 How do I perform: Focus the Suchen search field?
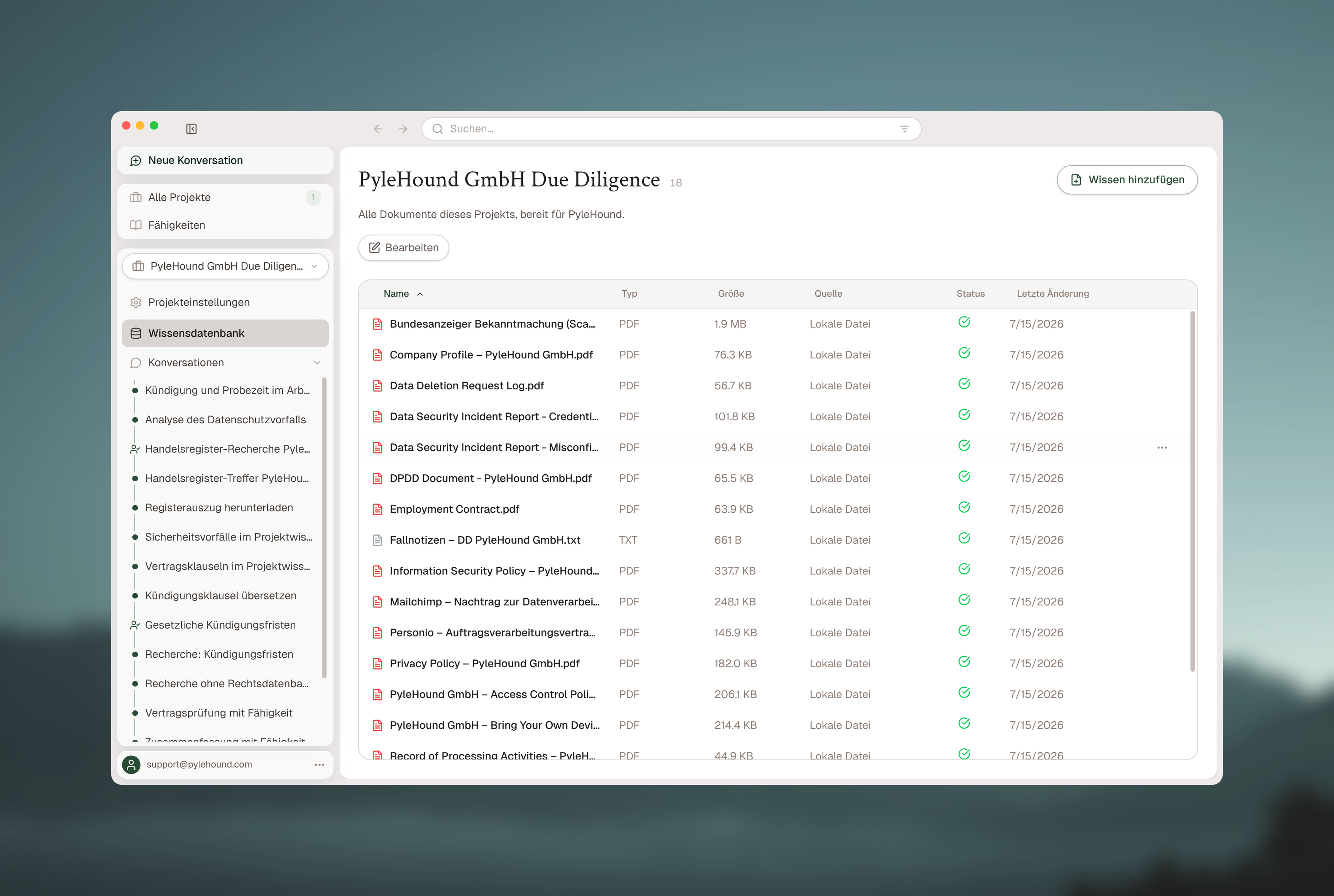click(671, 128)
